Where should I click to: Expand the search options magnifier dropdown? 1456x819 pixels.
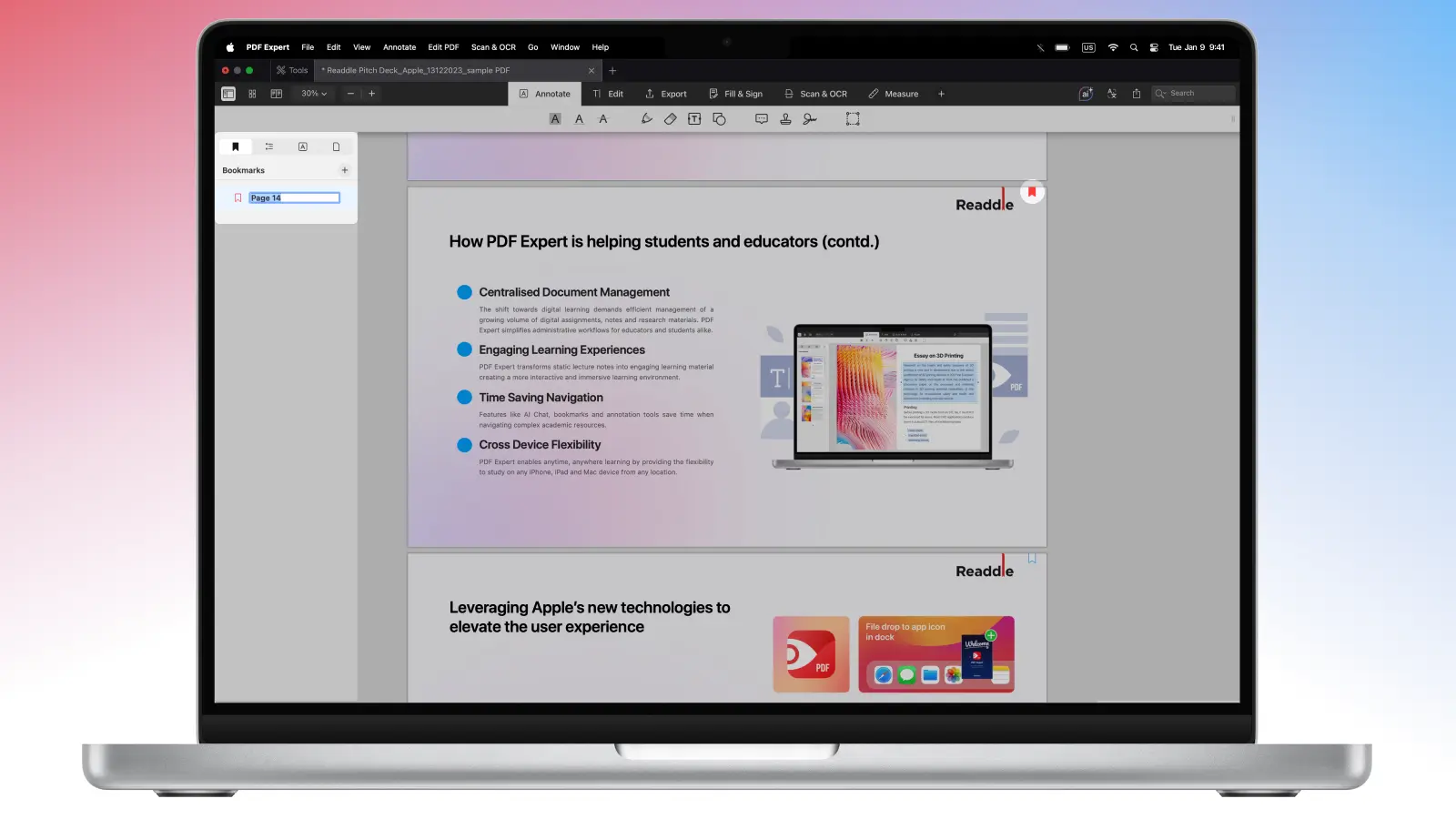(x=1160, y=94)
